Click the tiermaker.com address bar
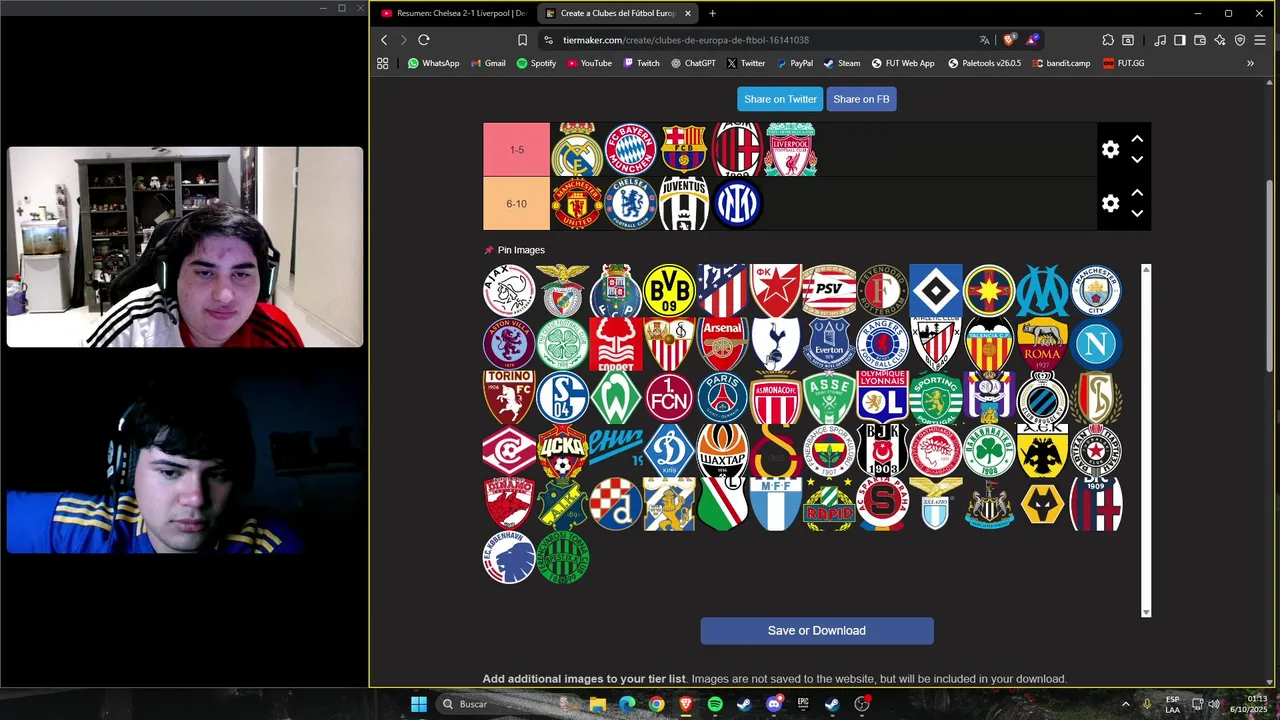This screenshot has height=720, width=1280. pos(760,40)
